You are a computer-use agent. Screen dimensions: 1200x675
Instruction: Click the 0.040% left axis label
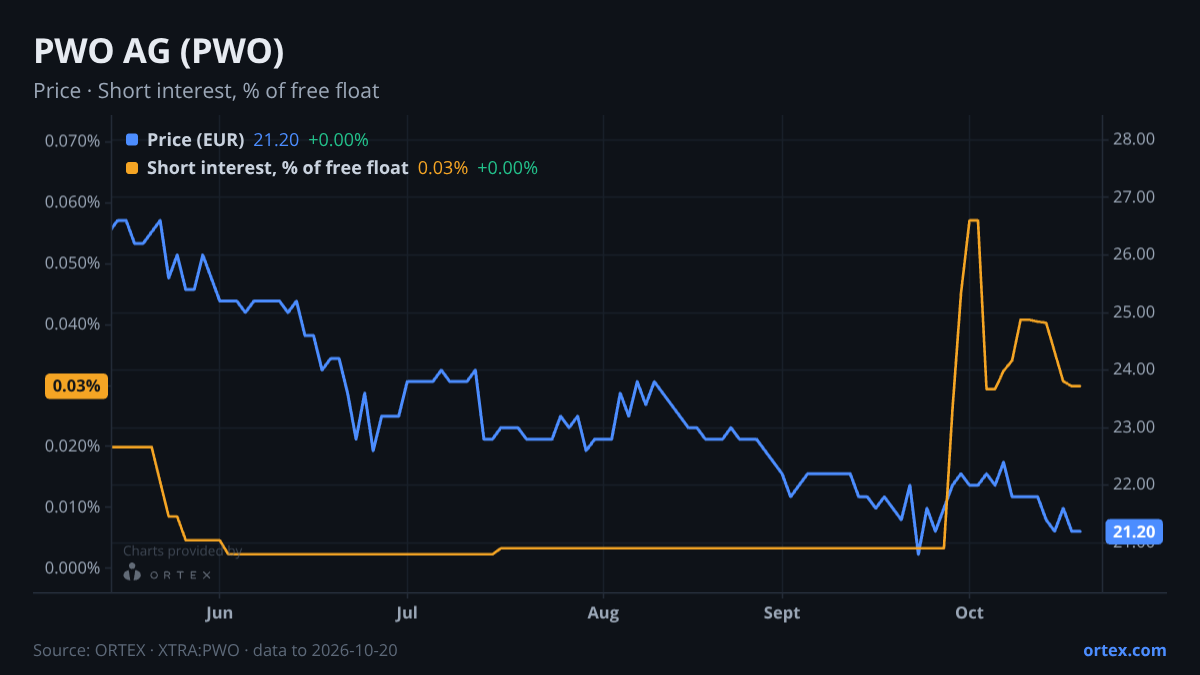point(72,324)
